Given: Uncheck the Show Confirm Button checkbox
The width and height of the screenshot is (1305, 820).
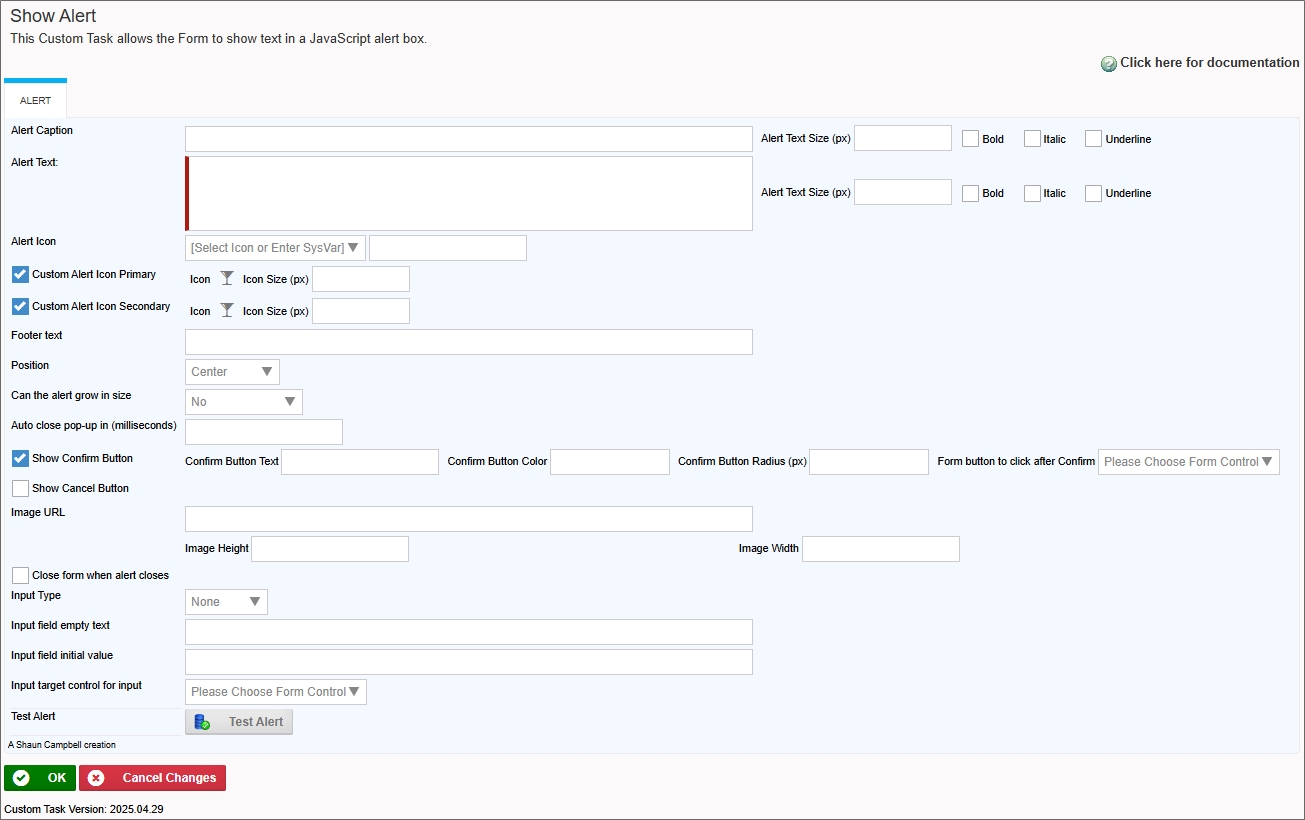Looking at the screenshot, I should (x=20, y=459).
